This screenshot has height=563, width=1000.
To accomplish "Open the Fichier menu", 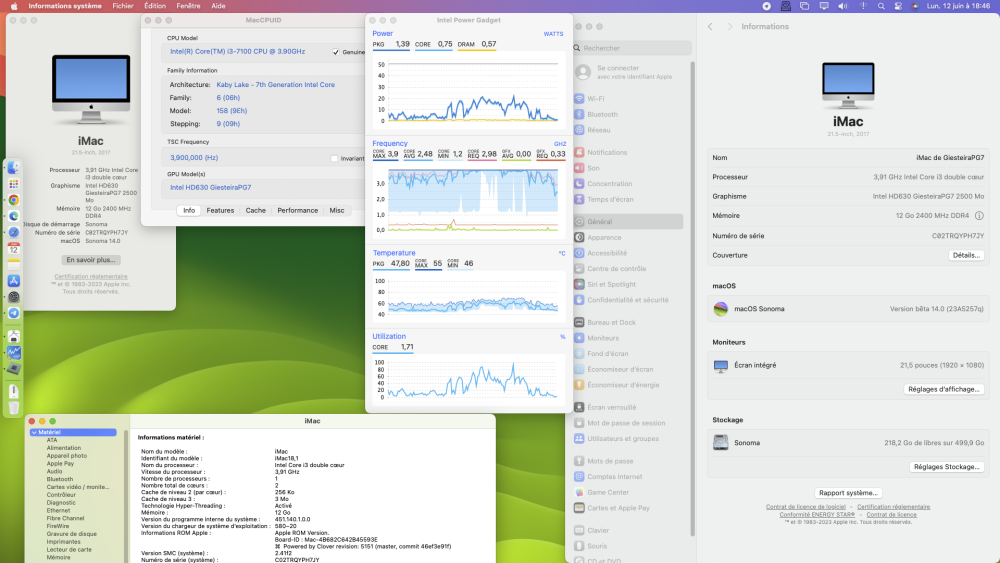I will coord(123,6).
